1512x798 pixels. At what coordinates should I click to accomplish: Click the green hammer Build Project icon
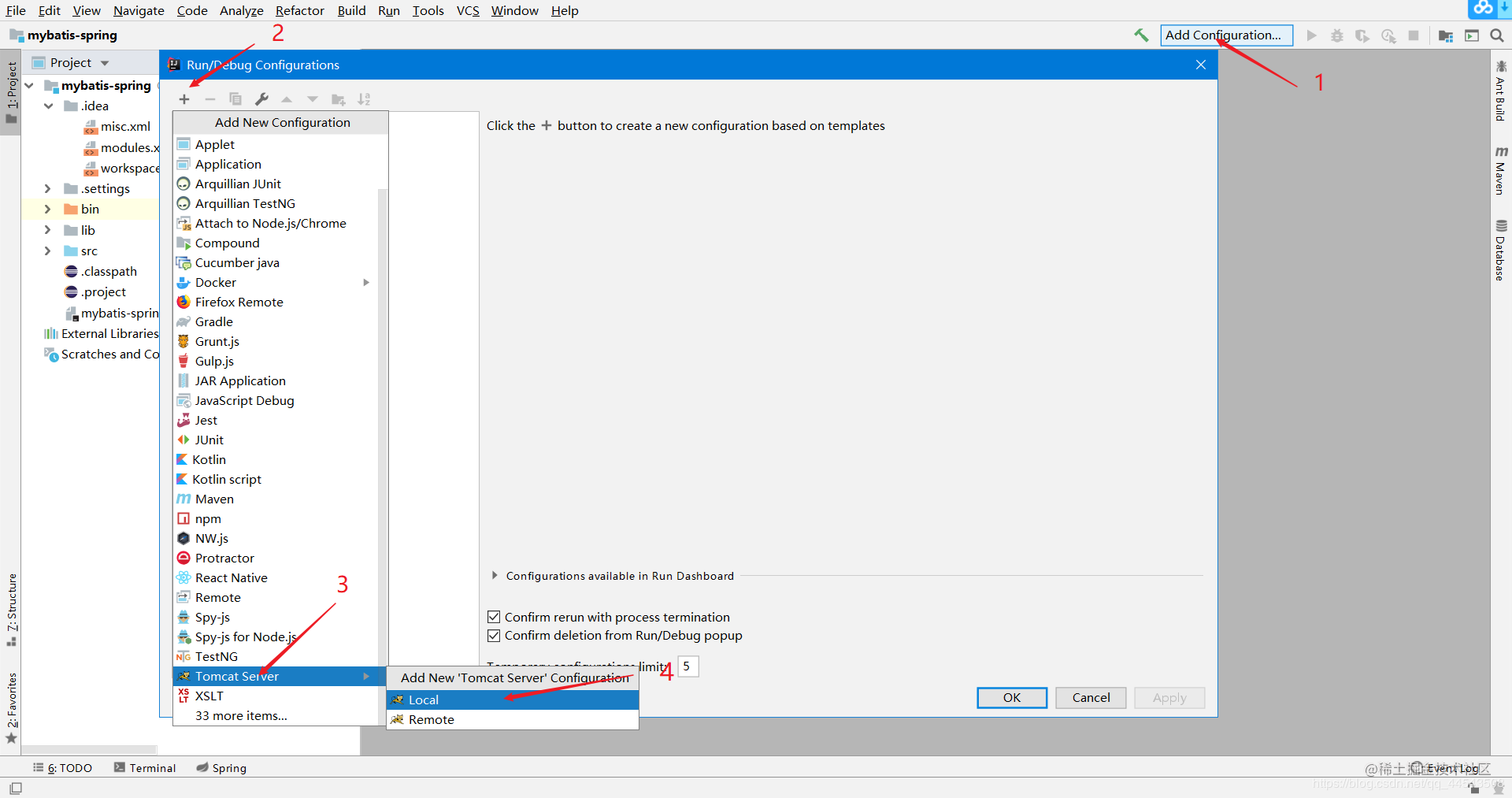tap(1141, 35)
